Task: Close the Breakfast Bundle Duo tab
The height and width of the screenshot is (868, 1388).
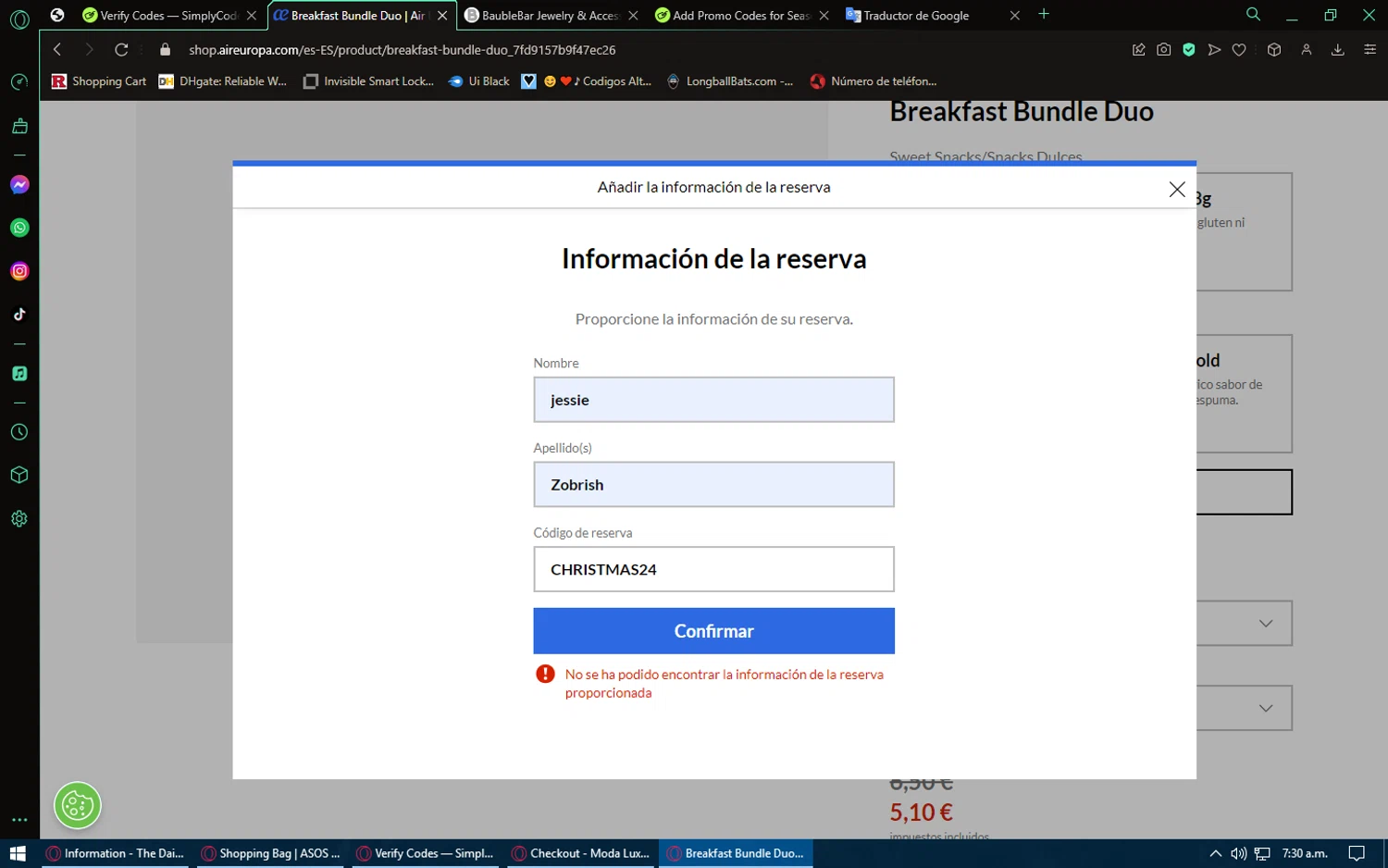Action: tap(442, 16)
